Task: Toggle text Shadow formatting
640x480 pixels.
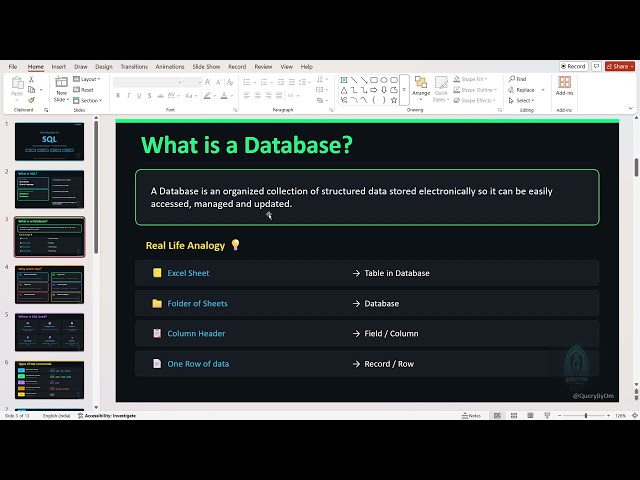Action: coord(150,96)
